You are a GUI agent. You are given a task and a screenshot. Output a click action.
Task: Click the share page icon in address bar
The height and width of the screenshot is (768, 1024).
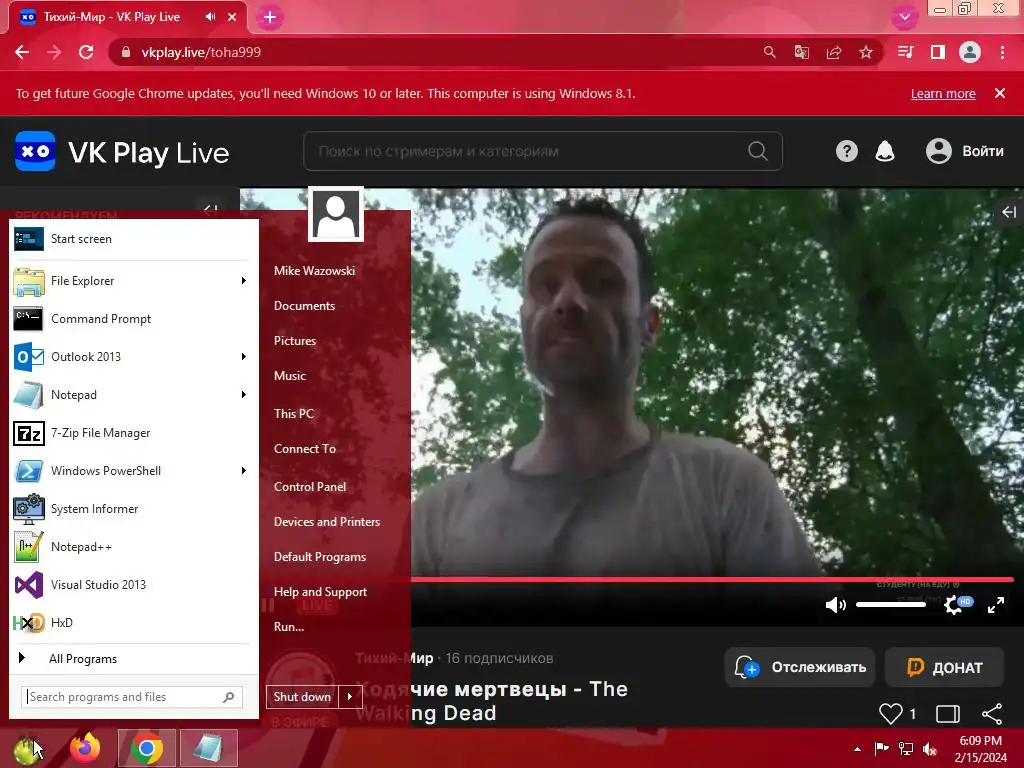coord(834,52)
